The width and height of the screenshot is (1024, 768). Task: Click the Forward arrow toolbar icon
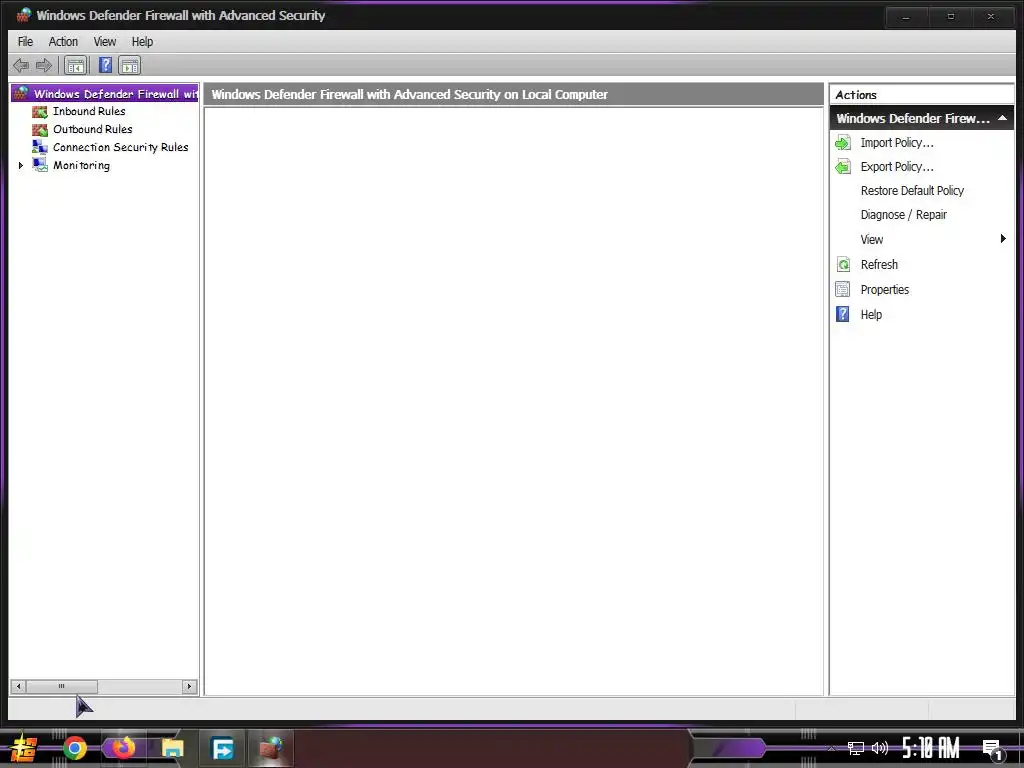point(44,65)
